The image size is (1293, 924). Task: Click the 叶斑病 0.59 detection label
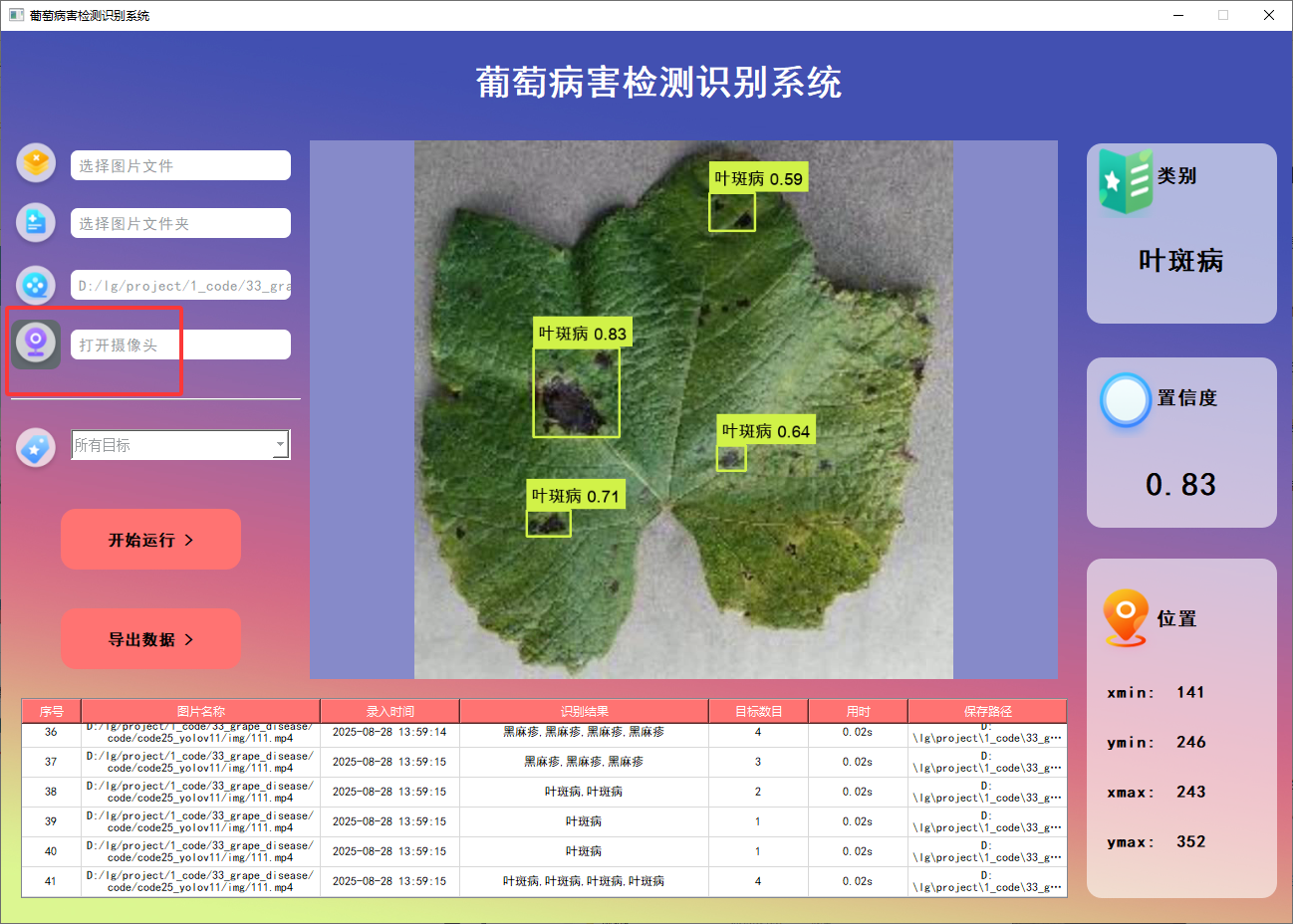(758, 179)
